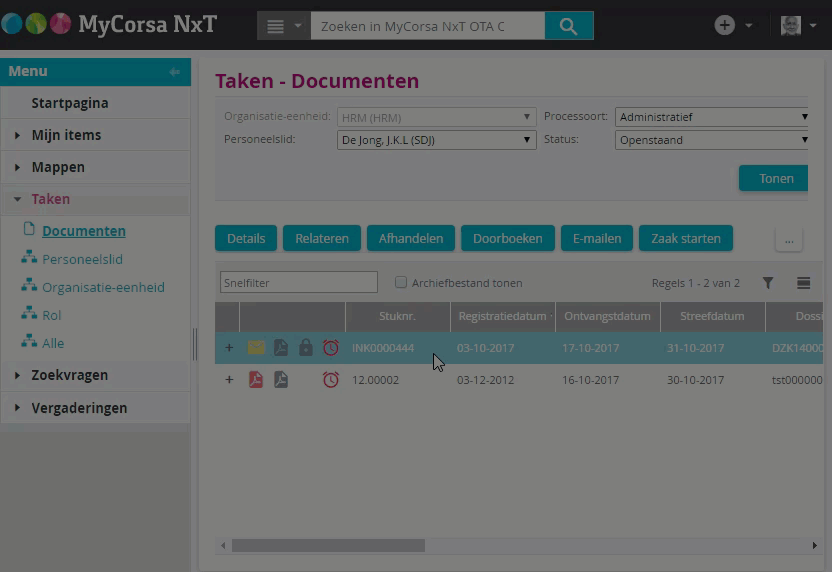Viewport: 832px width, 572px height.
Task: Click the lock icon in row INK0000444
Action: [306, 348]
